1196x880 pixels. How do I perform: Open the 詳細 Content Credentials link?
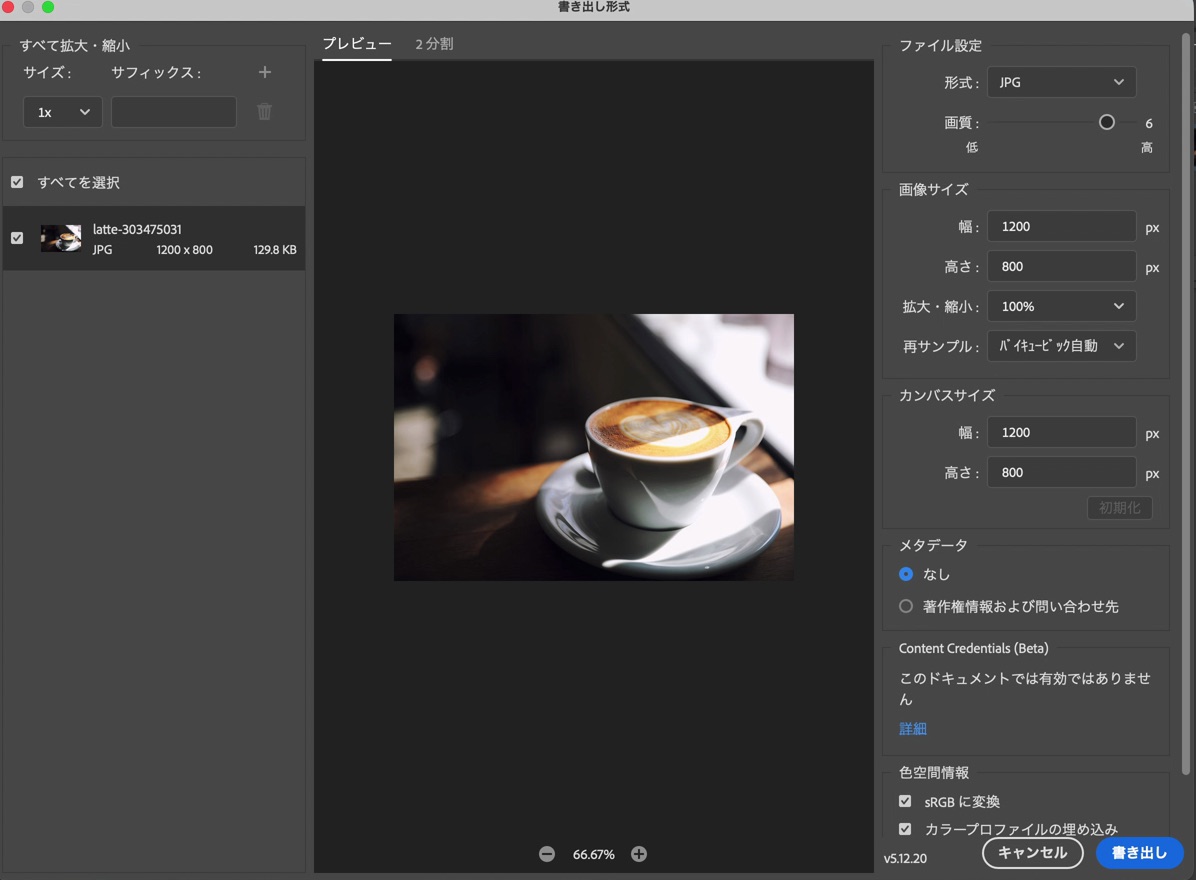click(912, 729)
